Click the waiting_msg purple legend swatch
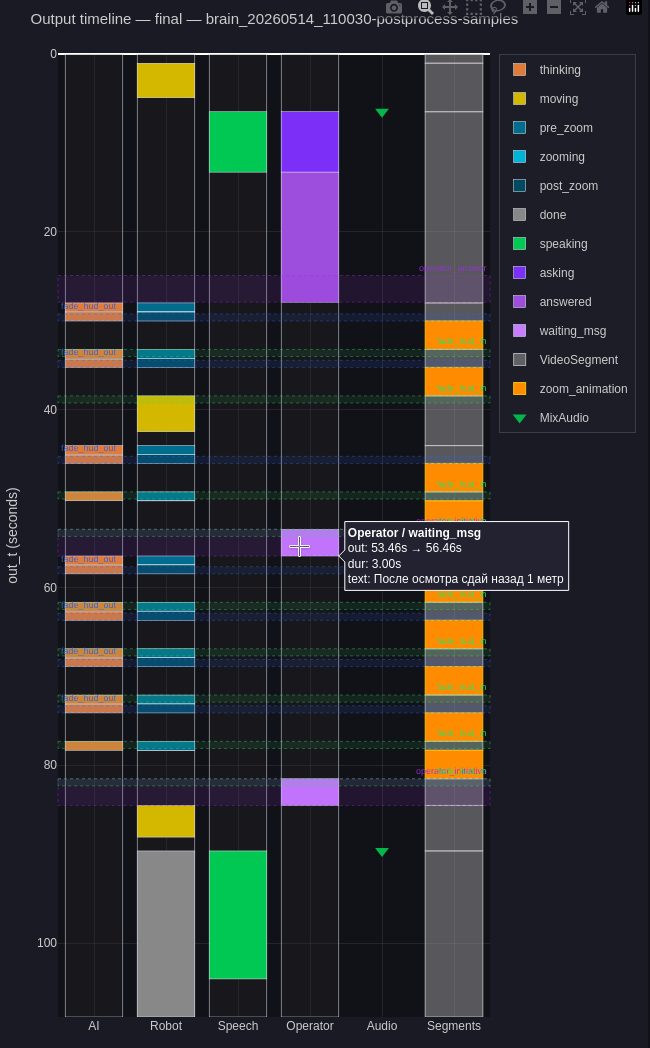This screenshot has height=1048, width=650. click(519, 331)
